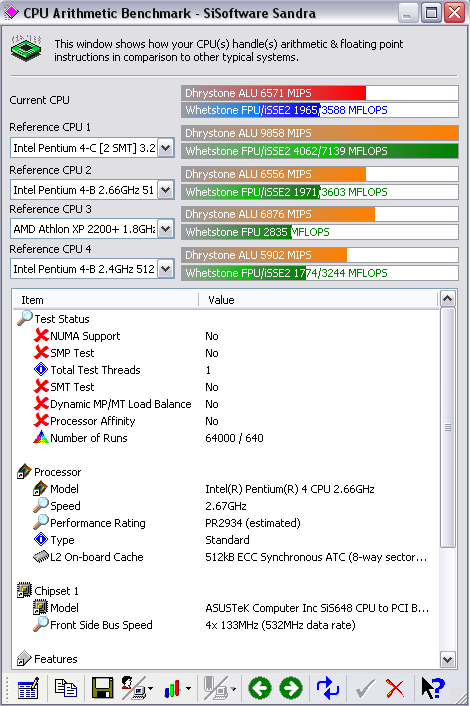Click the info icon beside Type

41,539
